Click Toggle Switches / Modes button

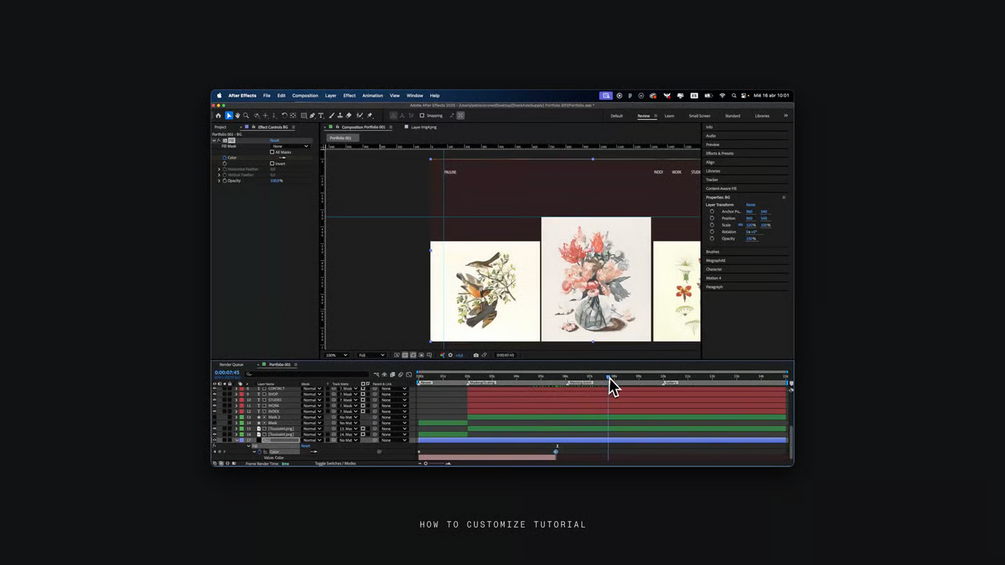tap(335, 463)
